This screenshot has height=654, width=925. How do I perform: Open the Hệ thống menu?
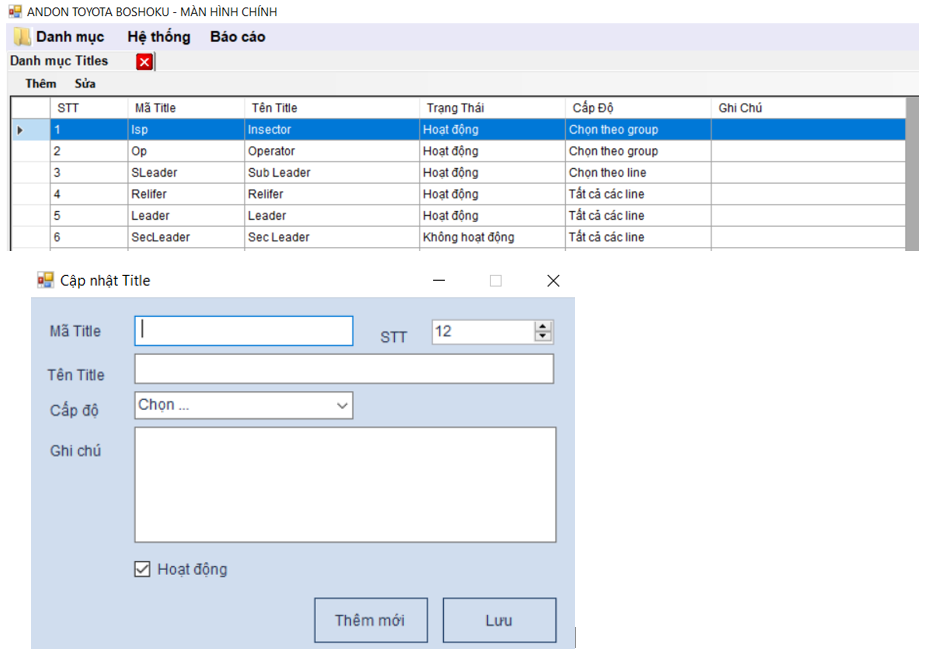pos(158,37)
